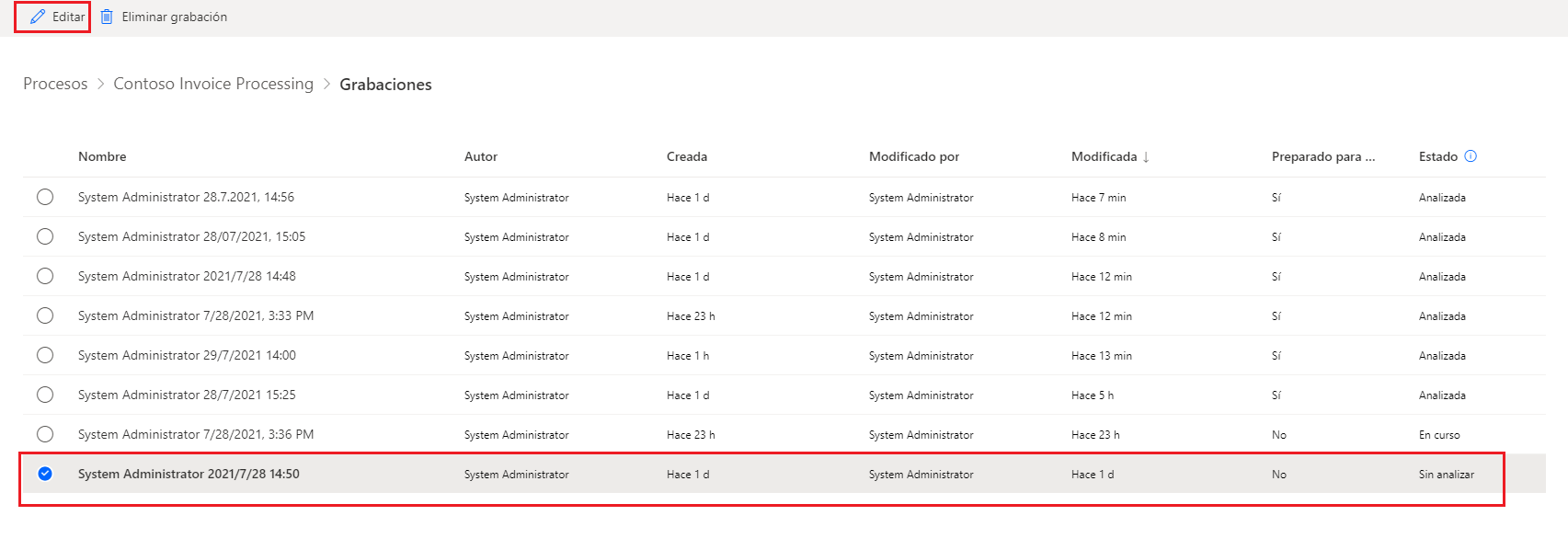The height and width of the screenshot is (550, 1568).
Task: Select the recording named 29/7/2021 14:00
Action: 45,355
